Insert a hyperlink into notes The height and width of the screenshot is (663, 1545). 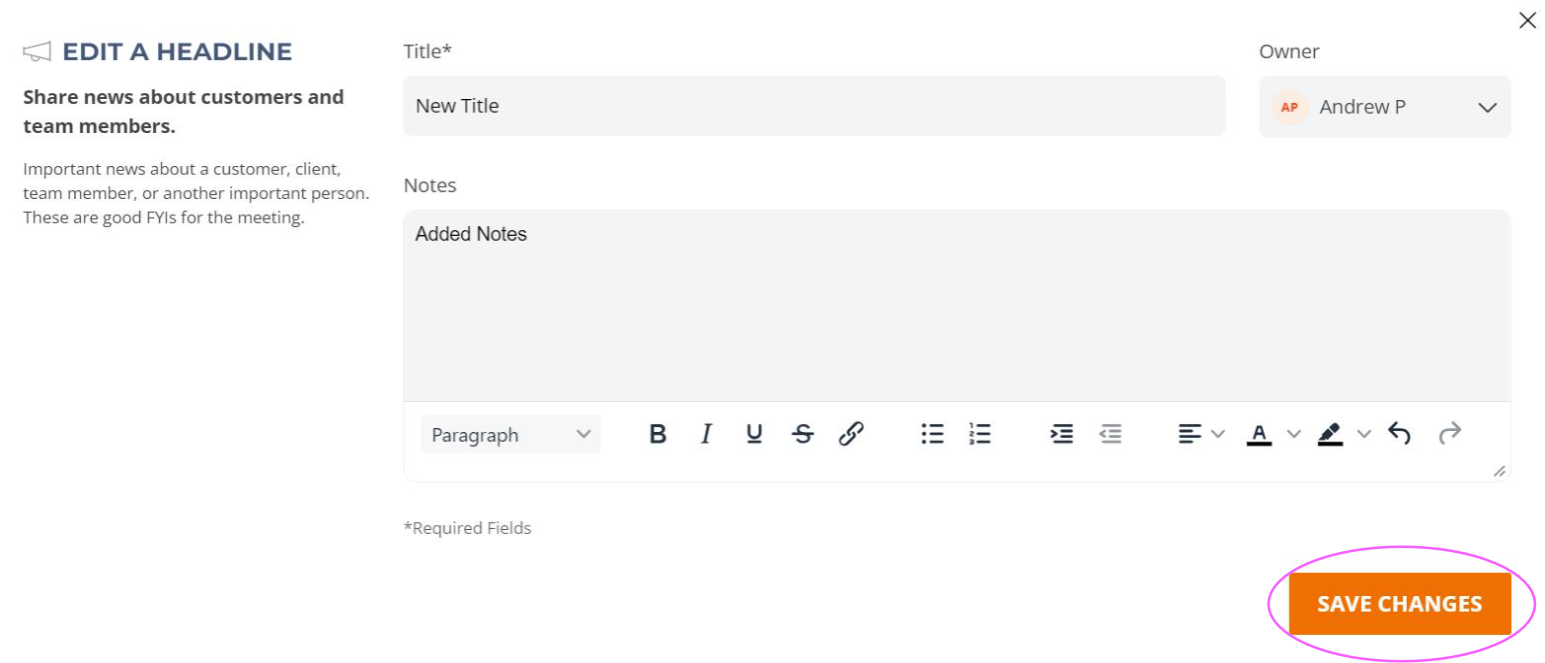point(851,434)
